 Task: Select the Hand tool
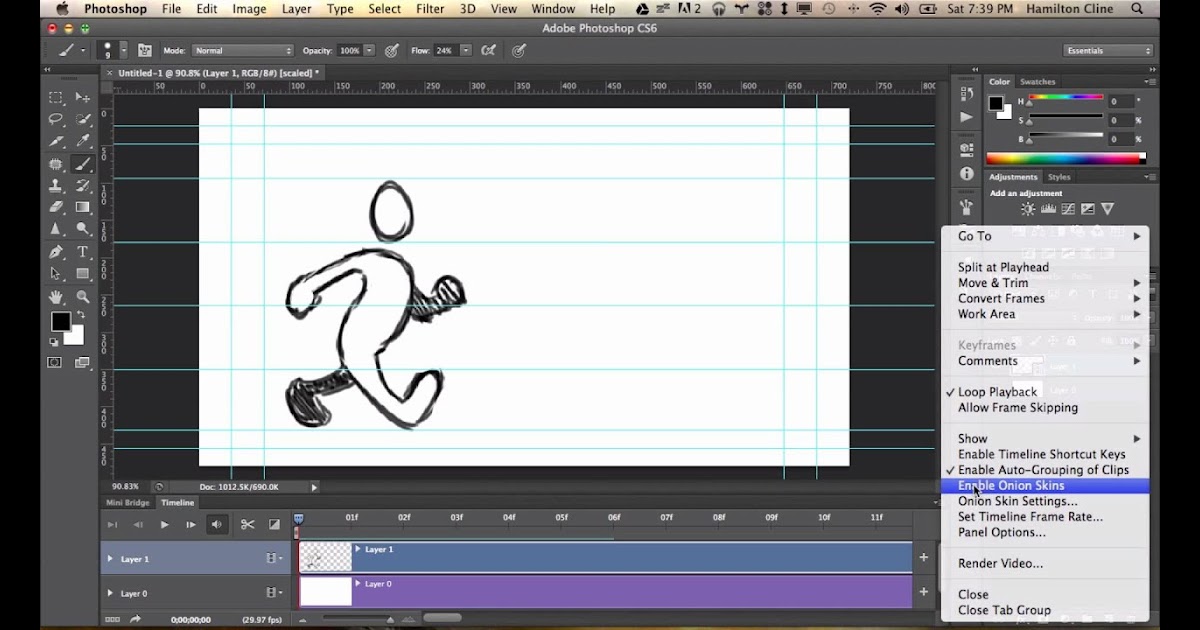[57, 297]
